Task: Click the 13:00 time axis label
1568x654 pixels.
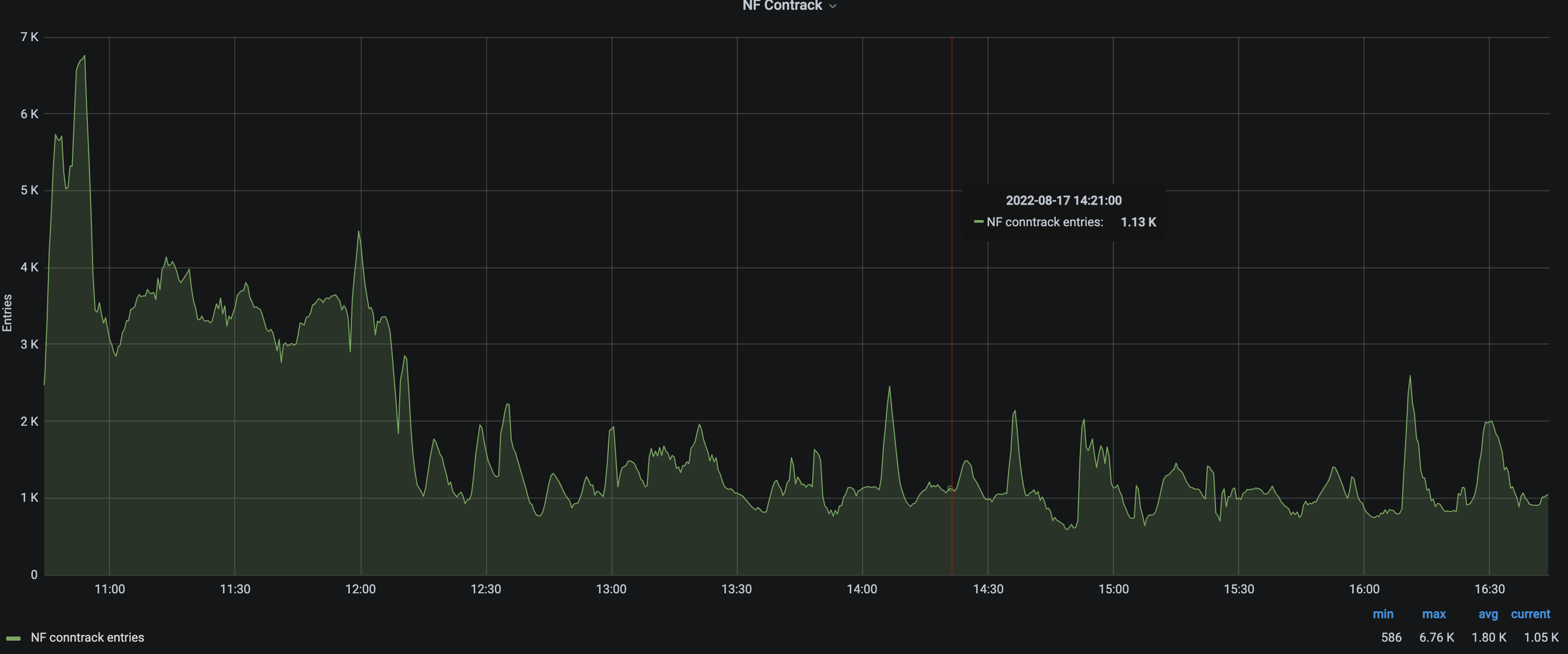Action: [611, 589]
